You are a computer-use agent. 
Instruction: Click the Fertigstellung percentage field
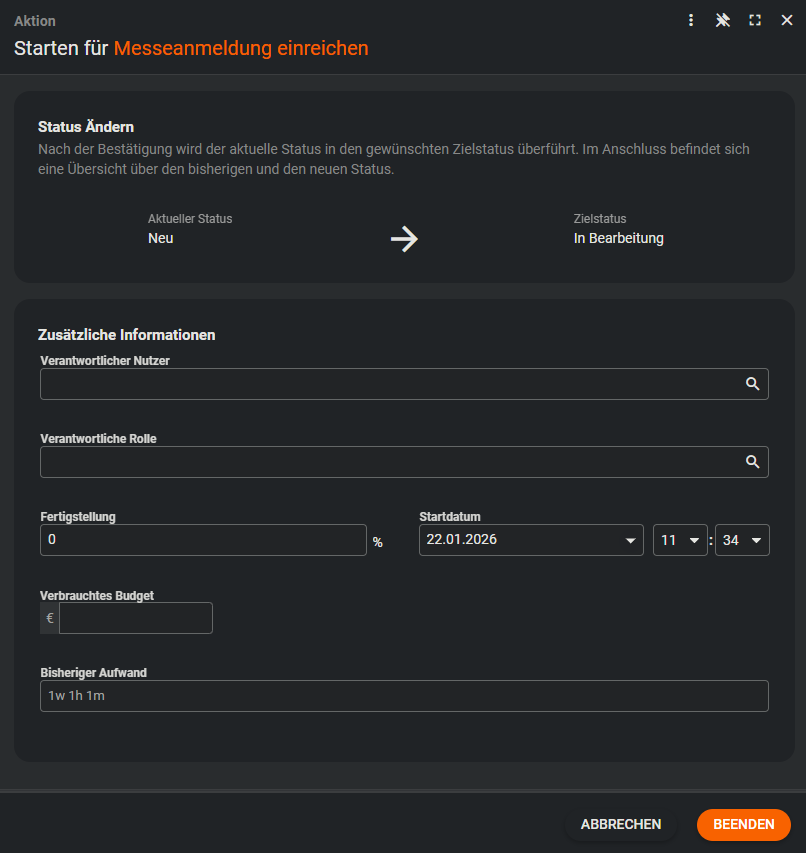point(203,540)
